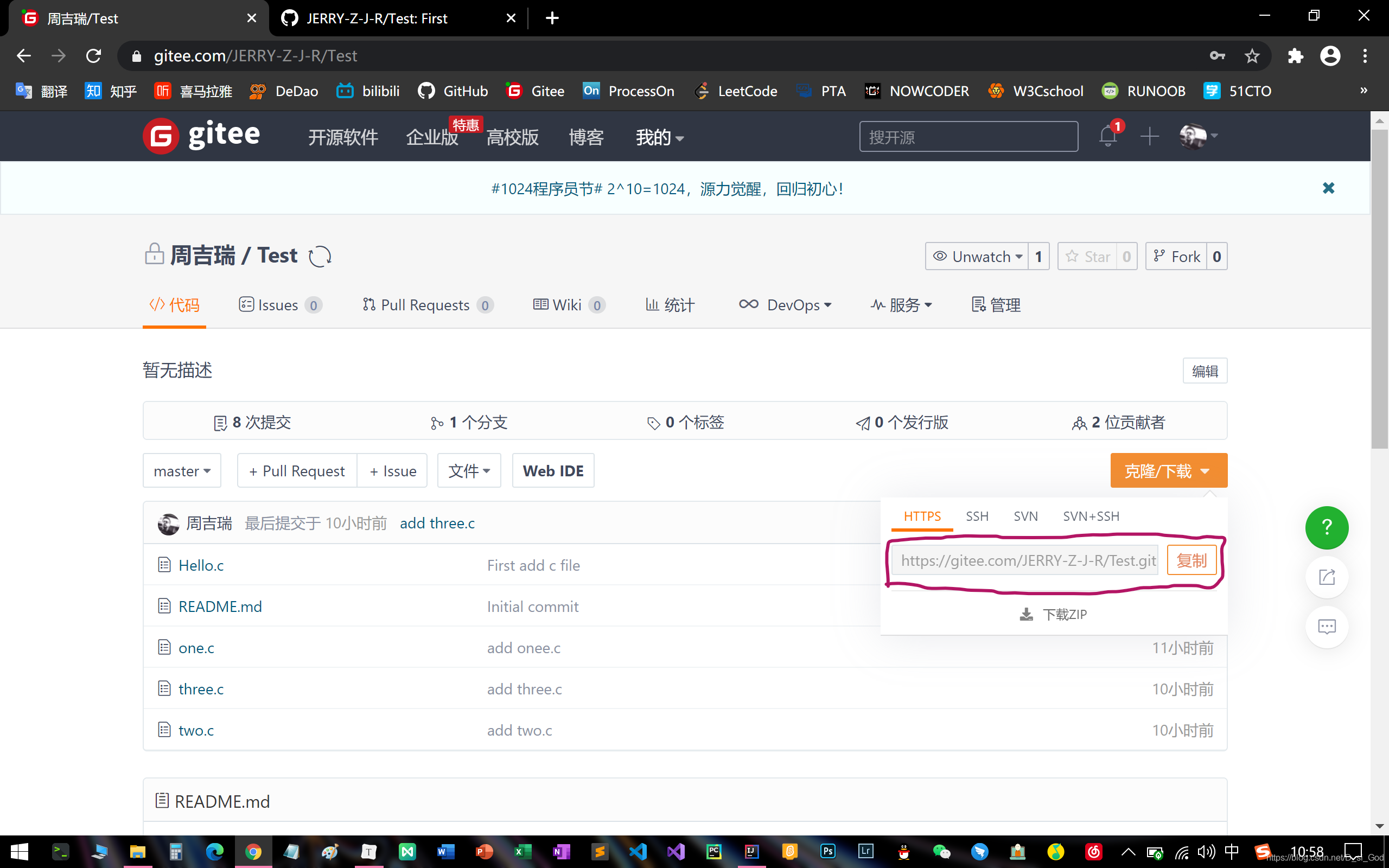Open the Chrome extensions puzzle icon

pyautogui.click(x=1295, y=56)
